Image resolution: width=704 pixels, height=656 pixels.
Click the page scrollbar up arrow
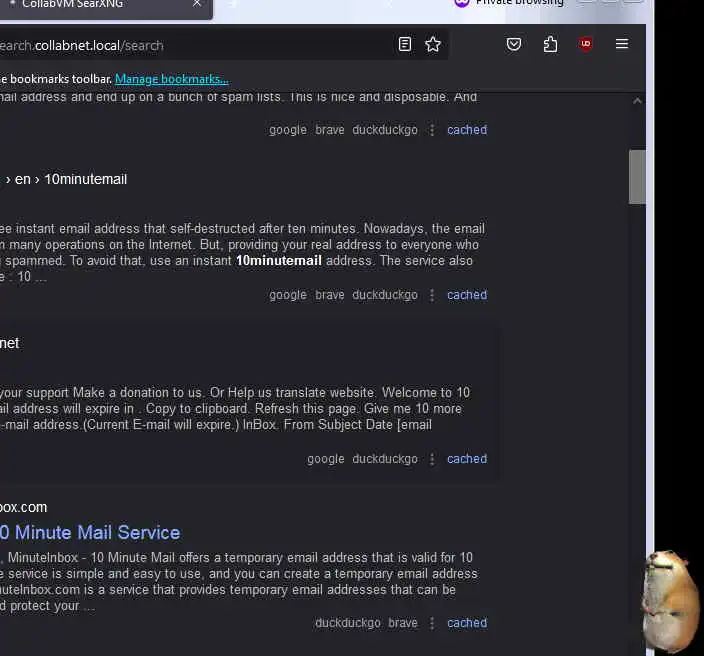(637, 101)
